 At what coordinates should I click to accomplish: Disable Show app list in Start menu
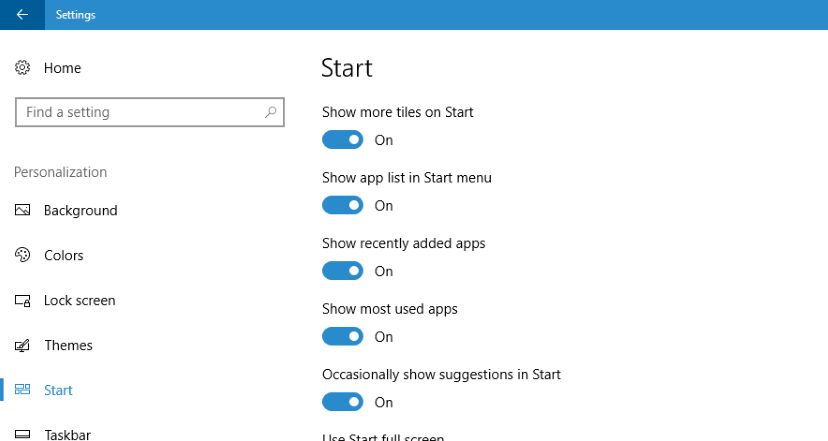(x=343, y=205)
